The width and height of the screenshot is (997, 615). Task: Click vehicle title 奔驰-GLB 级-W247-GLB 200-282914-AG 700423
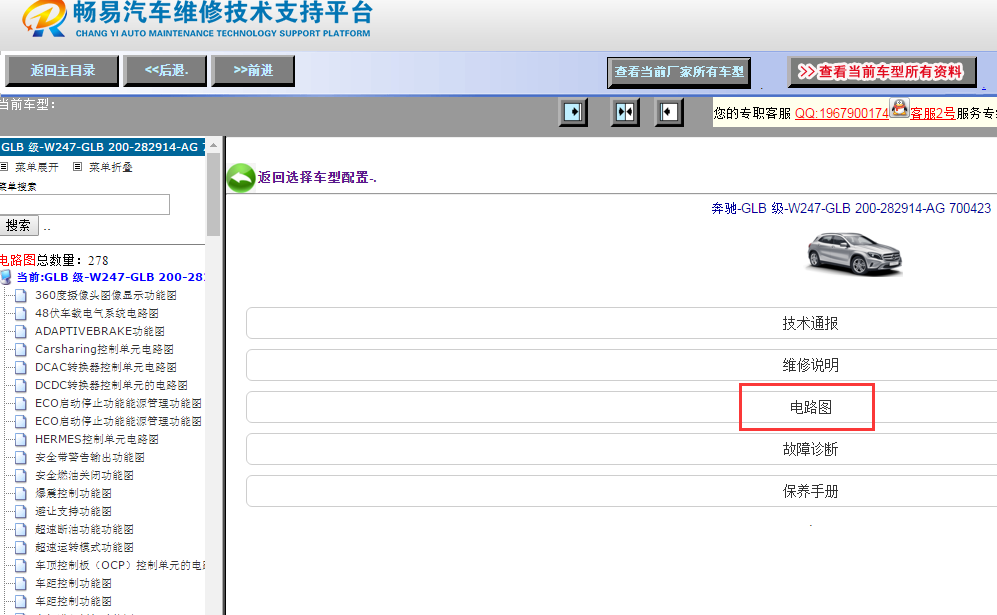851,209
